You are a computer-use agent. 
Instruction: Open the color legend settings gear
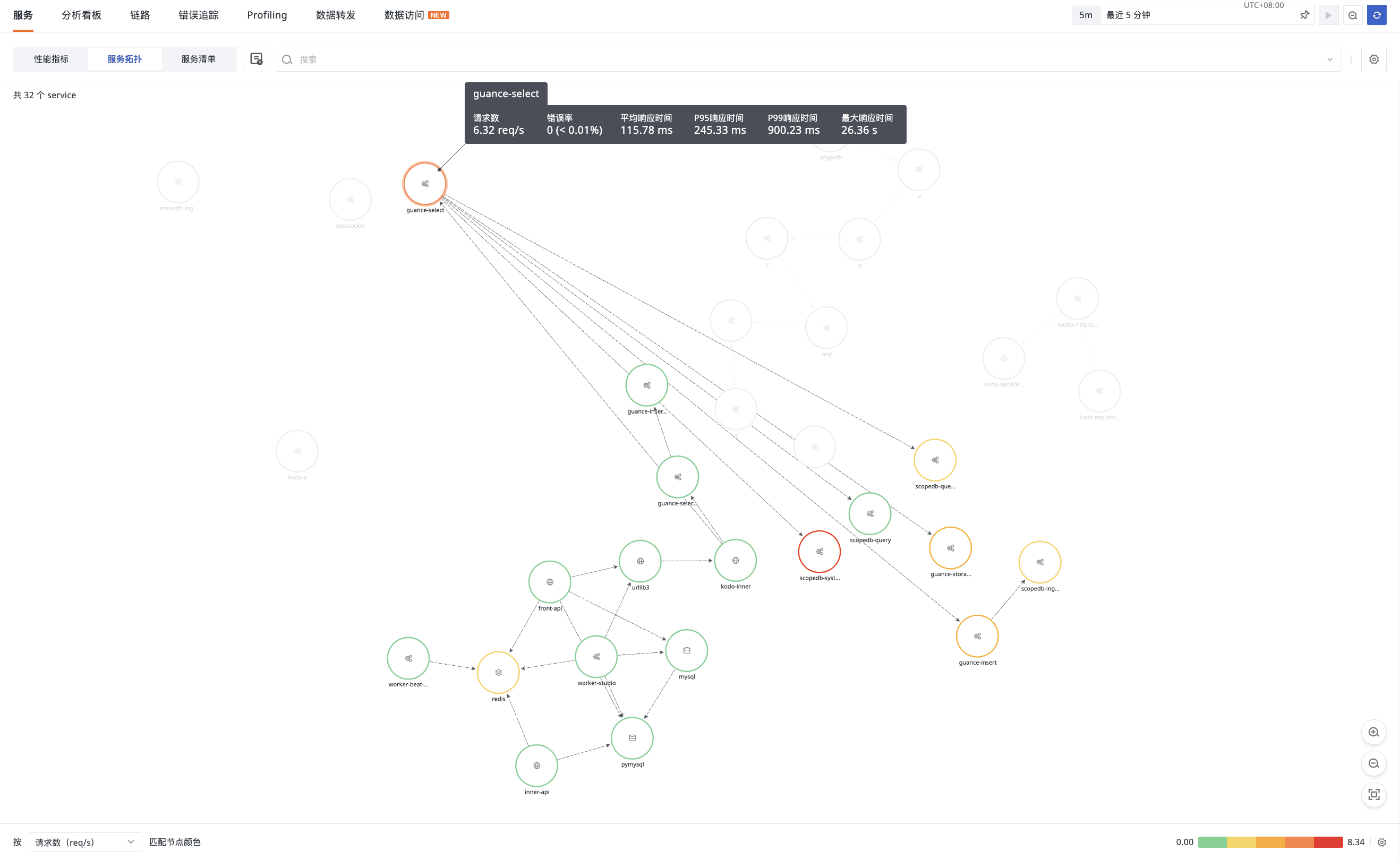pos(1382,842)
